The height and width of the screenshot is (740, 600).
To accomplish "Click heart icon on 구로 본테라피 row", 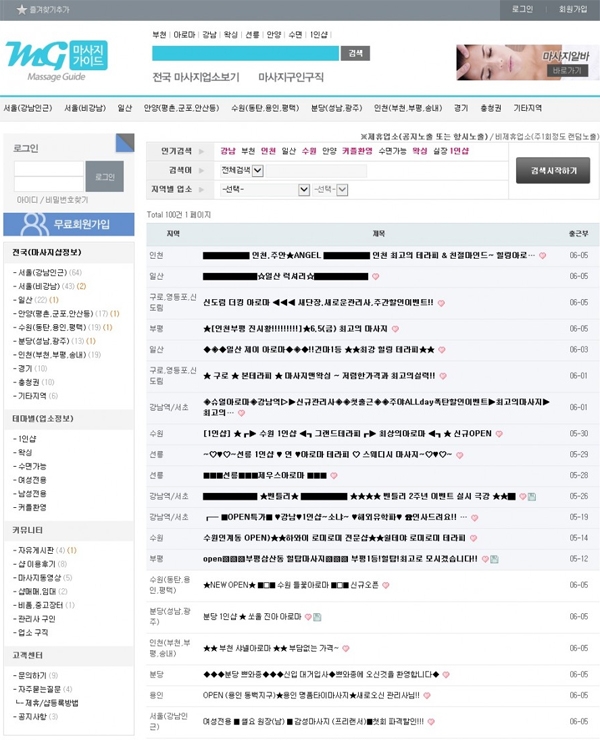I will click(x=443, y=376).
